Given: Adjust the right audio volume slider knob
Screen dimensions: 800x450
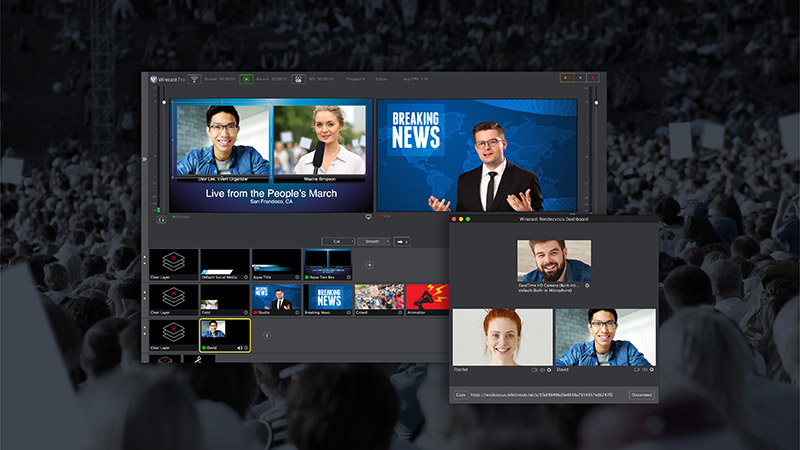Looking at the screenshot, I should click(x=596, y=103).
